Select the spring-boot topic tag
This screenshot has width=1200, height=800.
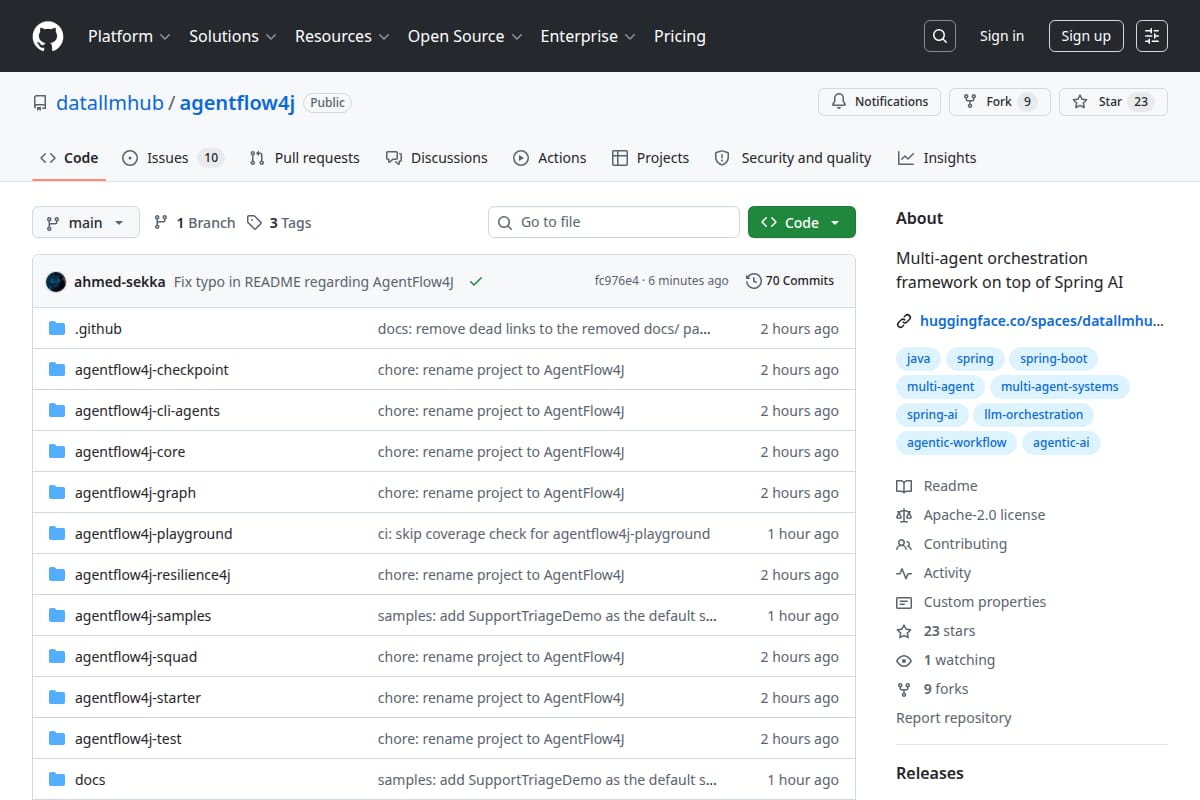(1053, 358)
